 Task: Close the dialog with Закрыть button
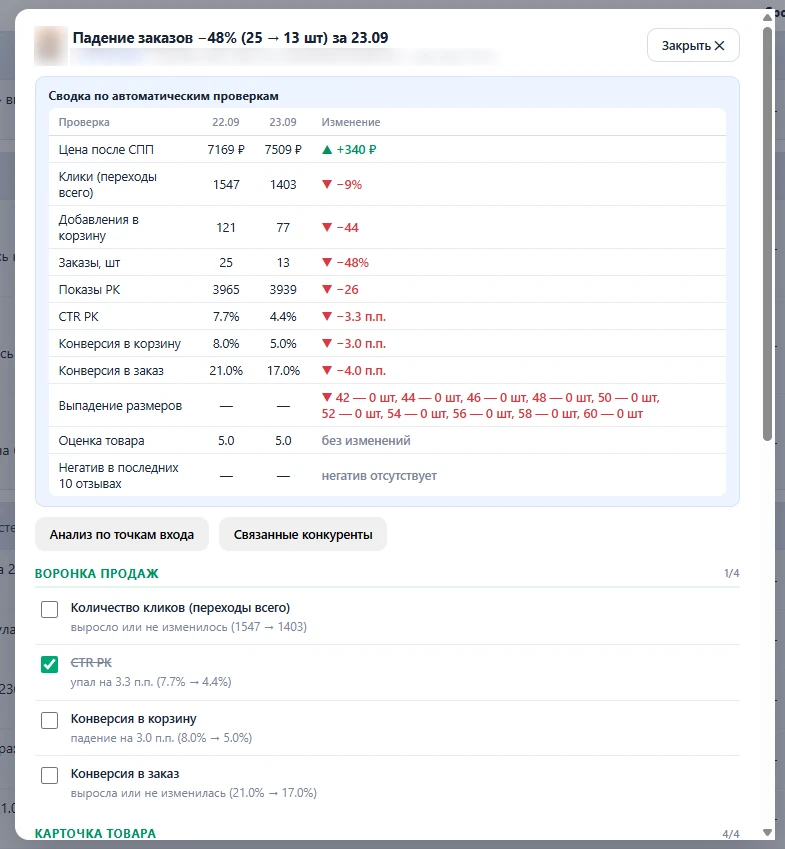coord(693,45)
